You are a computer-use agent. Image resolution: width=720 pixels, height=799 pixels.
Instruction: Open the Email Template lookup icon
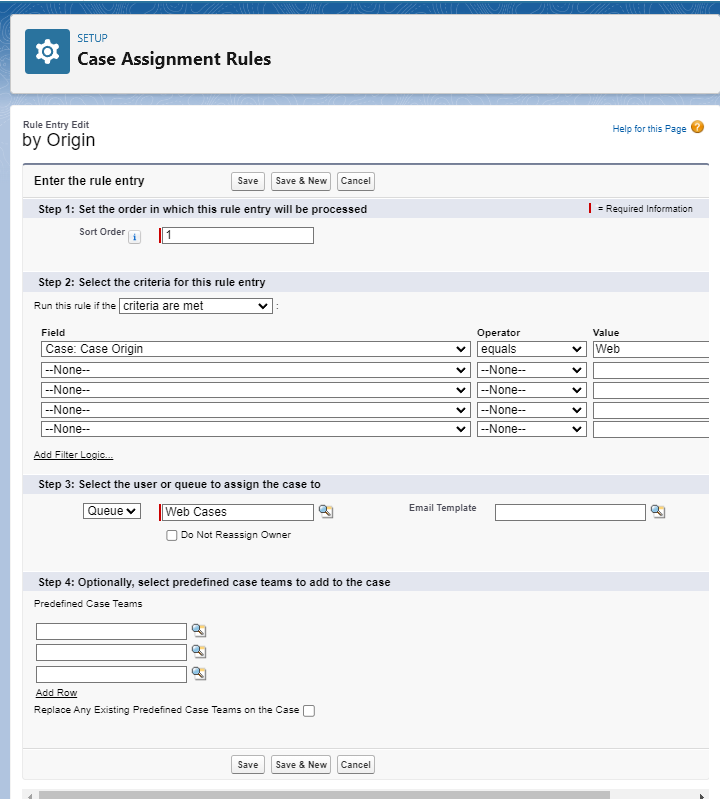point(657,512)
